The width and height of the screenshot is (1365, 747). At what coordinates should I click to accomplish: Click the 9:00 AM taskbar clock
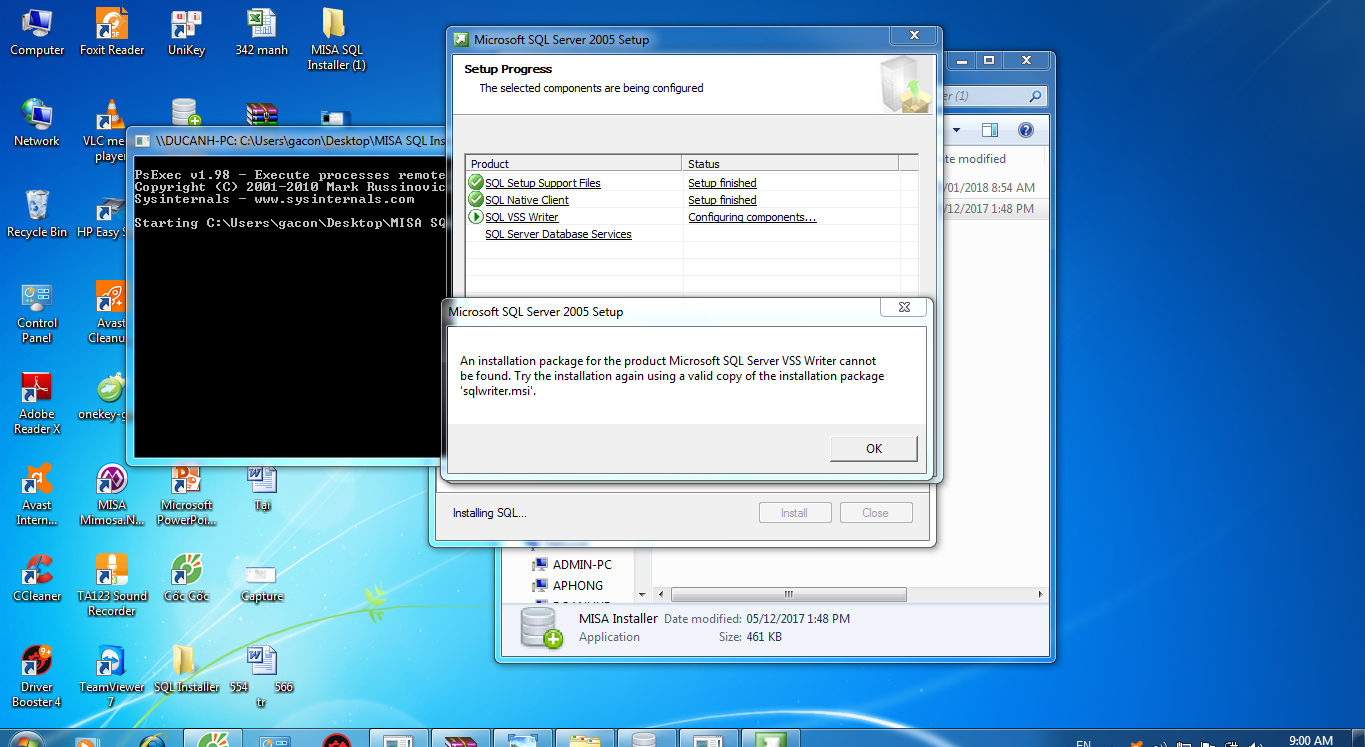coord(1310,740)
